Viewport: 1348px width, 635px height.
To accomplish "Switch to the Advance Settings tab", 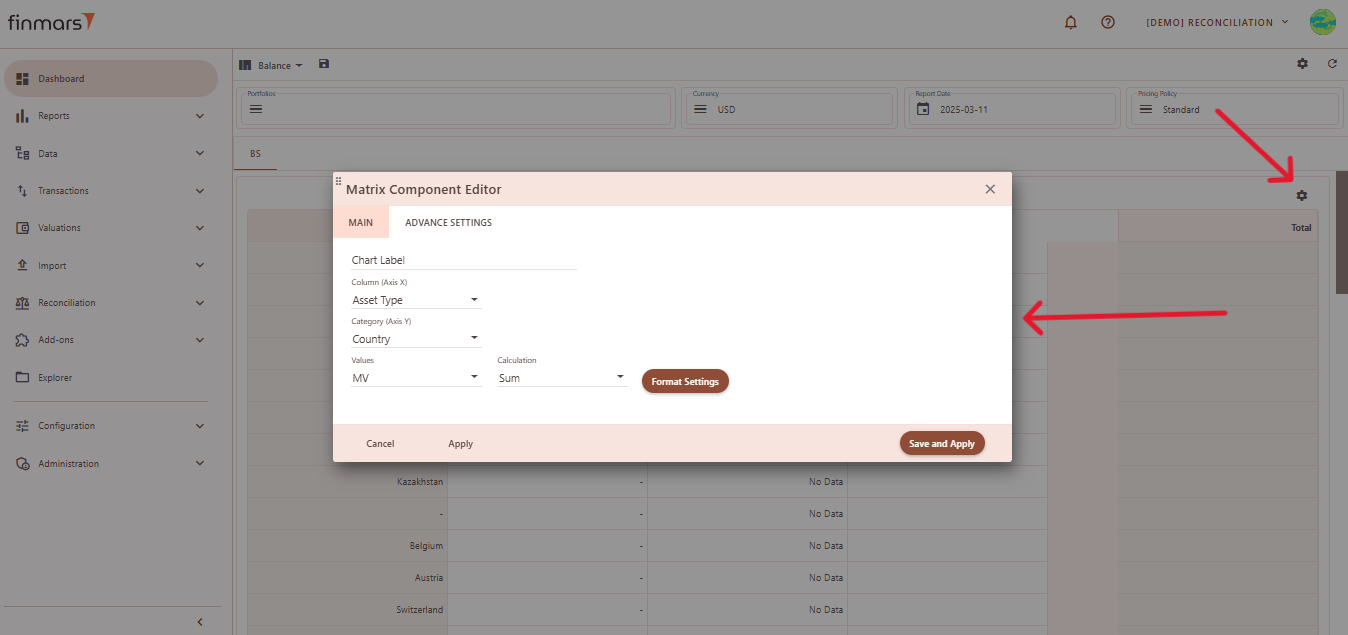I will click(x=448, y=222).
